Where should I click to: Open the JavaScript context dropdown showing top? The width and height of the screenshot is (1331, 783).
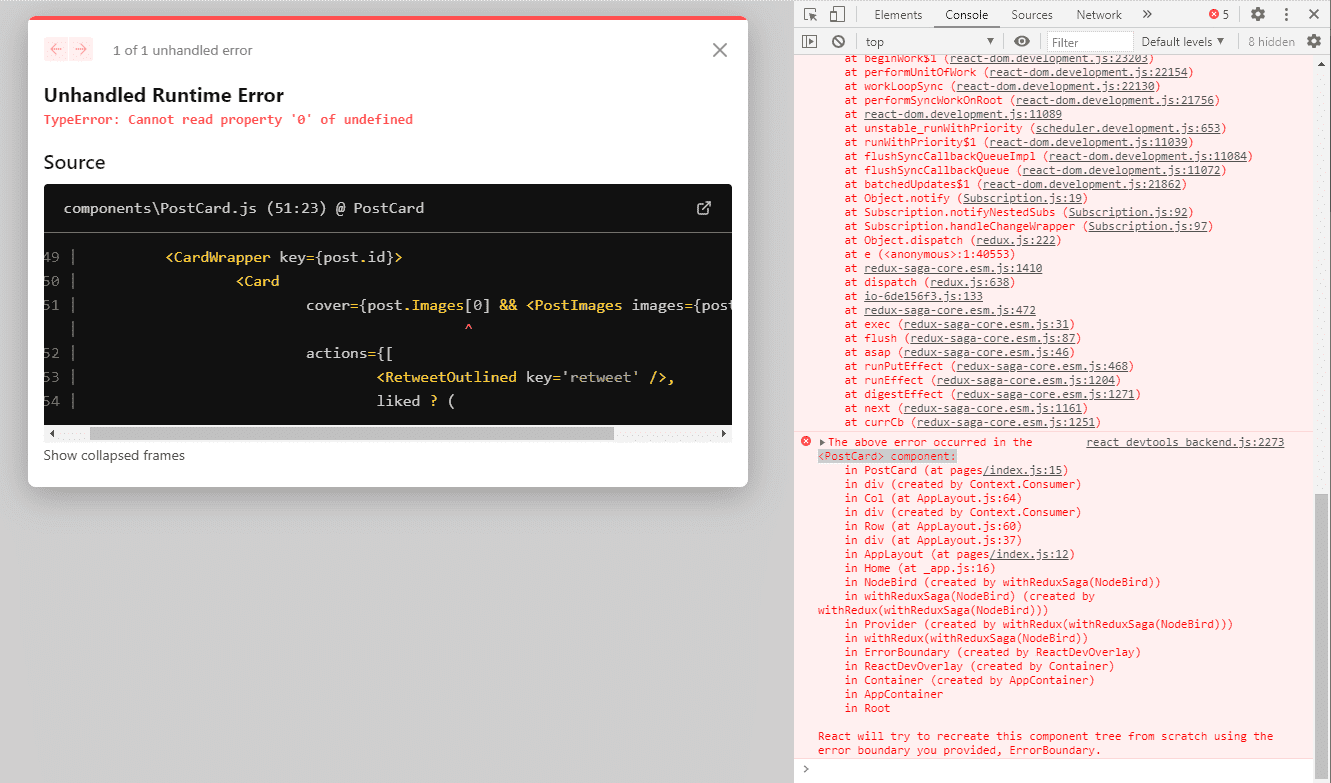pos(930,42)
